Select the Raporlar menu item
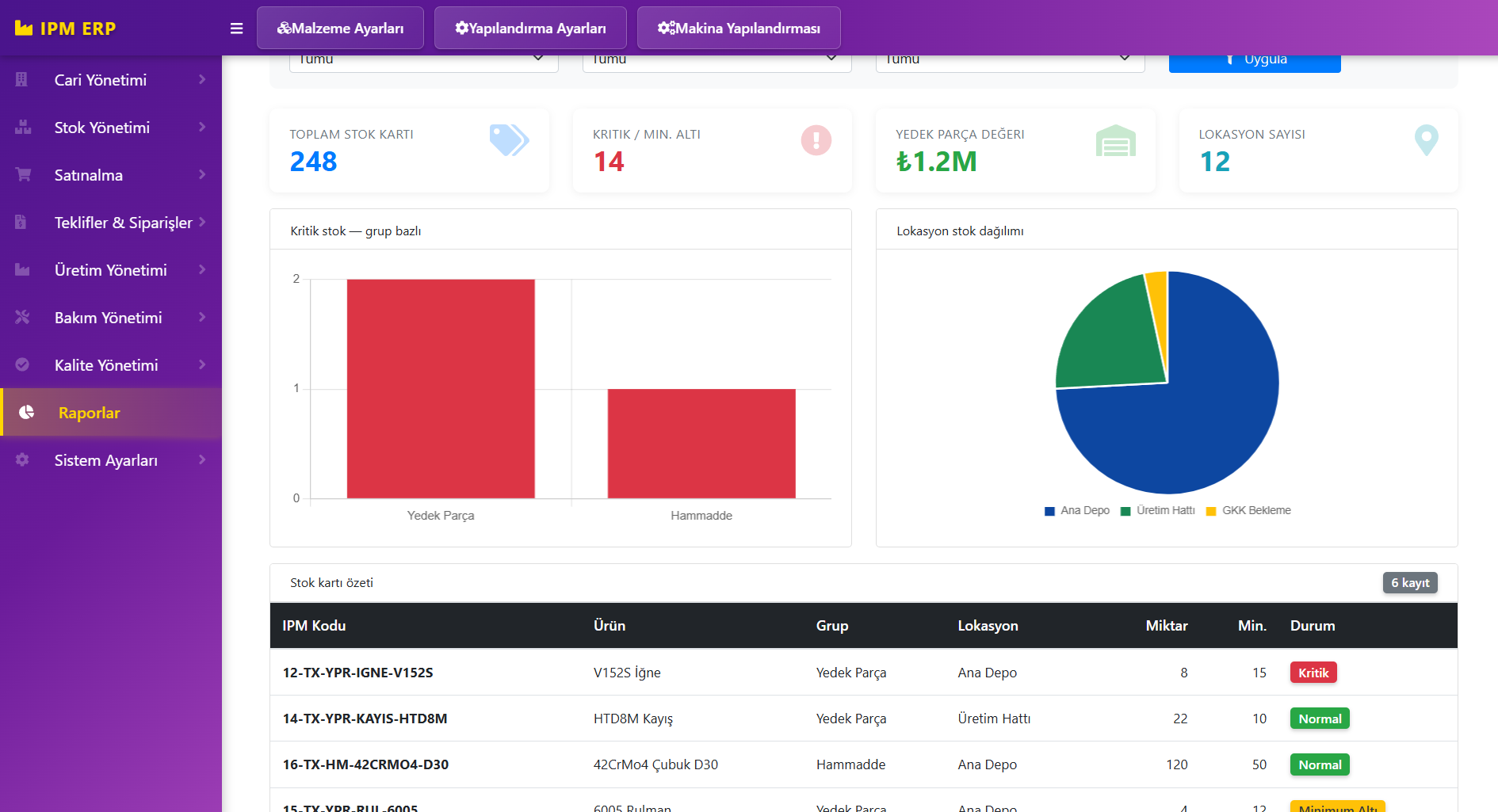Viewport: 1498px width, 812px height. click(x=111, y=412)
